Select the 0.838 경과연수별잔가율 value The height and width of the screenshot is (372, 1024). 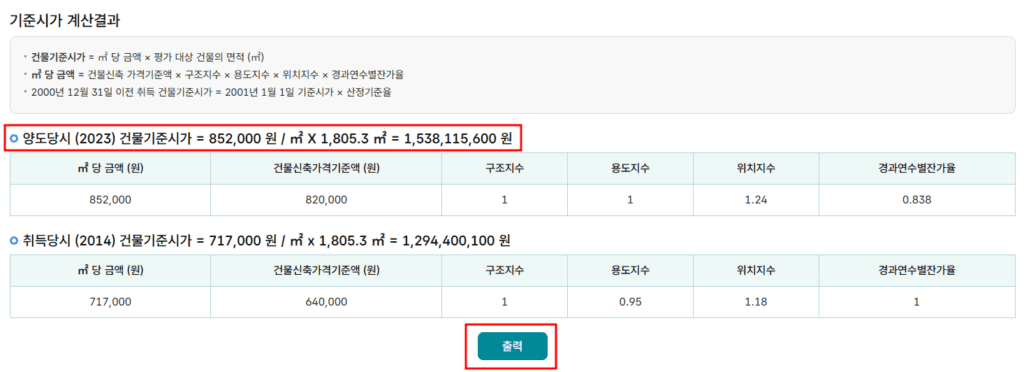tap(916, 200)
